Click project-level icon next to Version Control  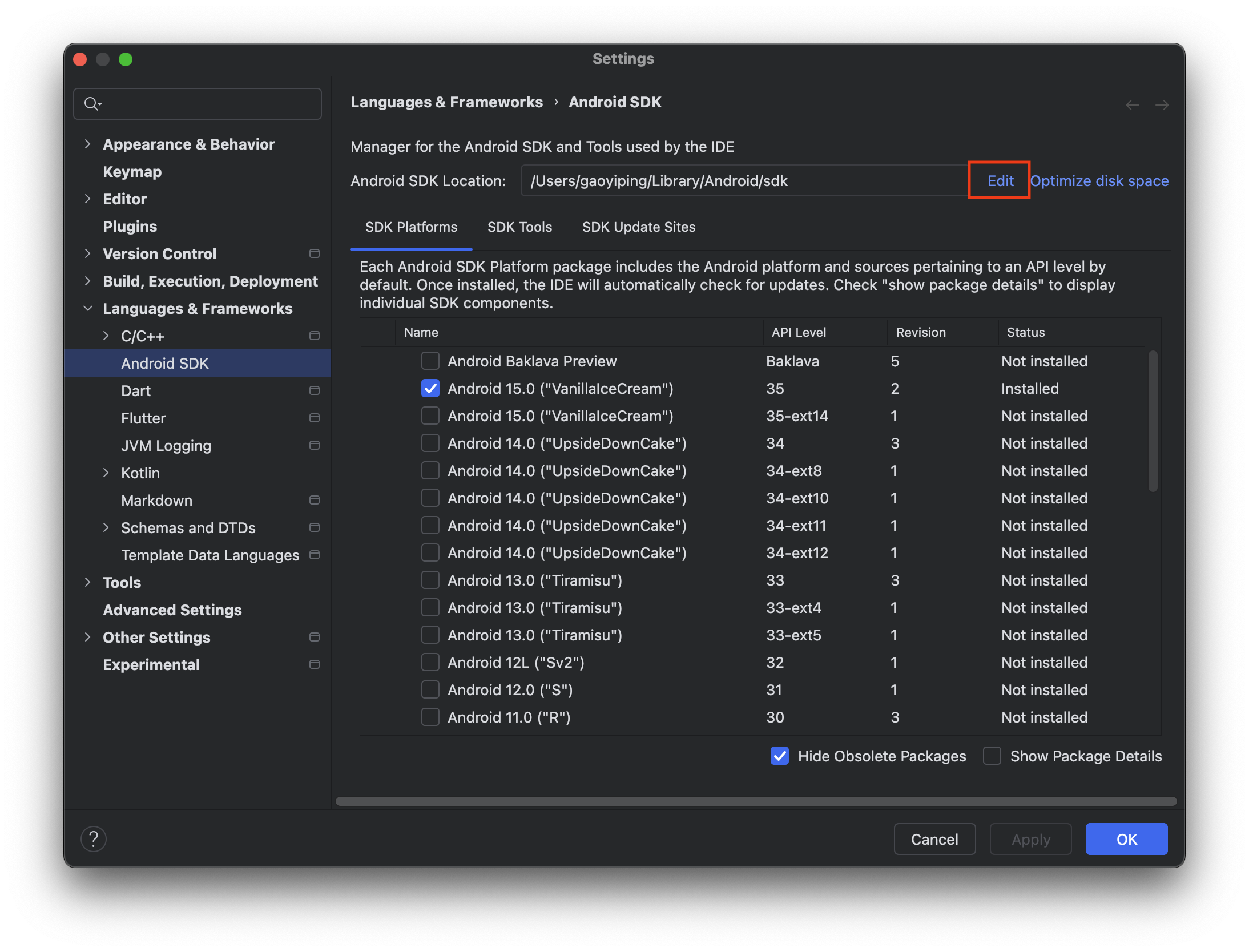[314, 253]
